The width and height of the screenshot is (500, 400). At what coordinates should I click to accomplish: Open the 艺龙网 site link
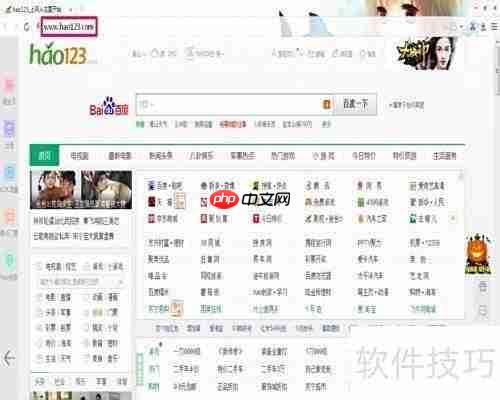point(419,276)
